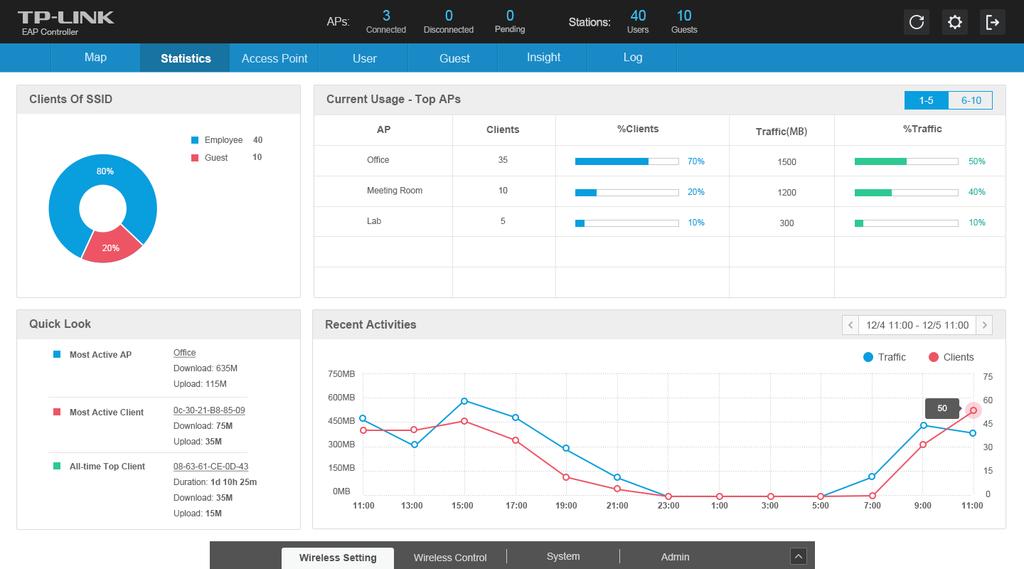Viewport: 1024px width, 569px height.
Task: Click the "Duration: 1d 10h 25m" text
Action: (x=215, y=482)
